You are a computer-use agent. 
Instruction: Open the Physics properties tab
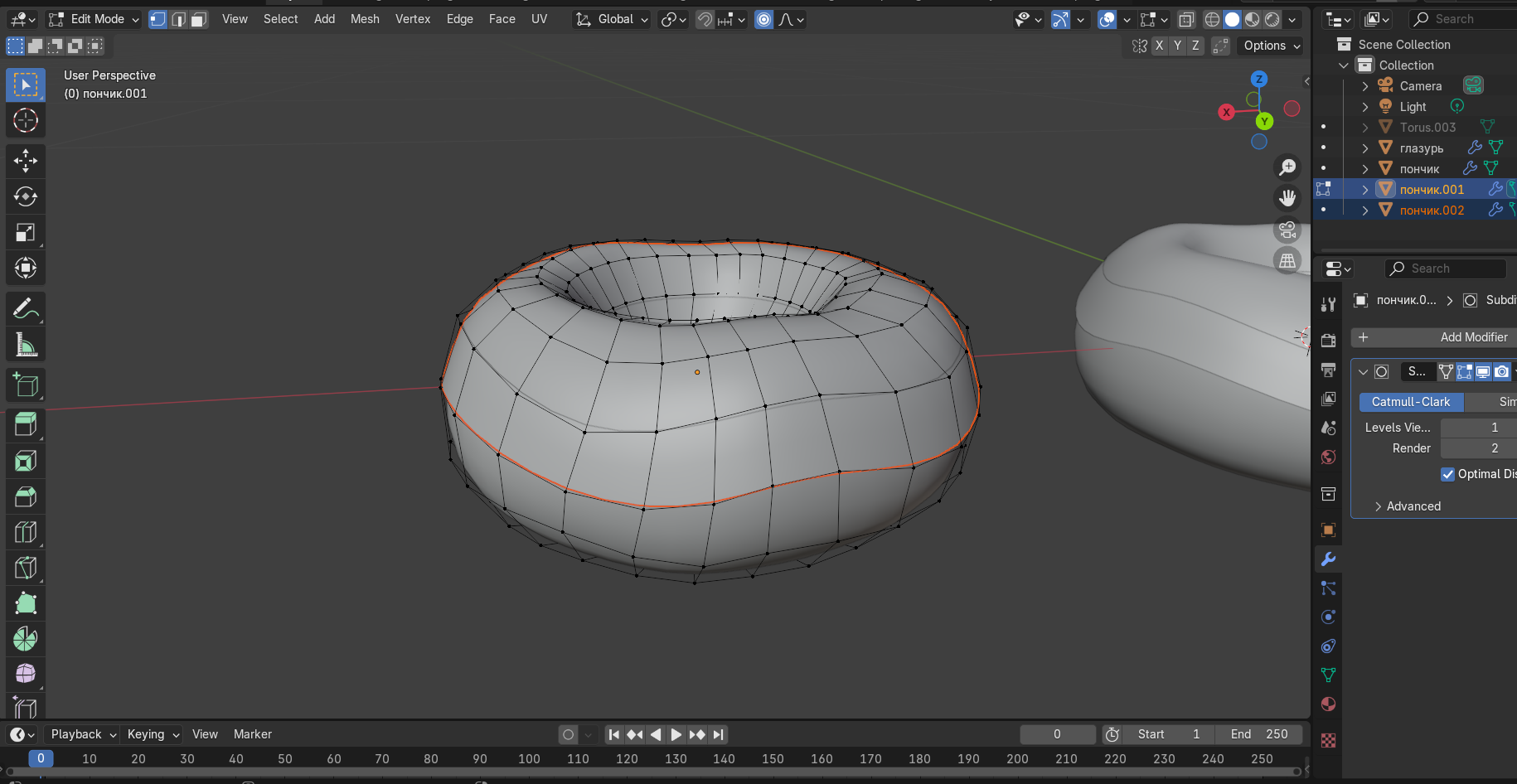click(x=1328, y=617)
